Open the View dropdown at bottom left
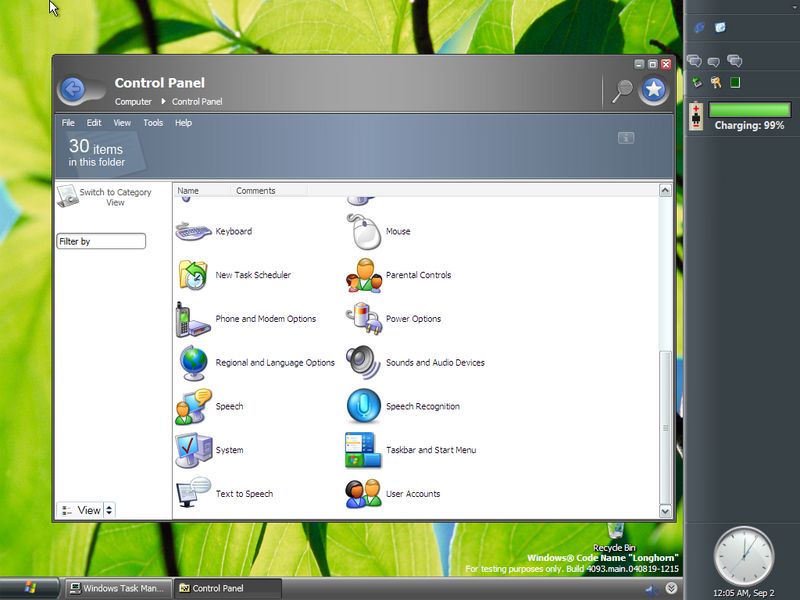This screenshot has width=800, height=600. pyautogui.click(x=86, y=510)
